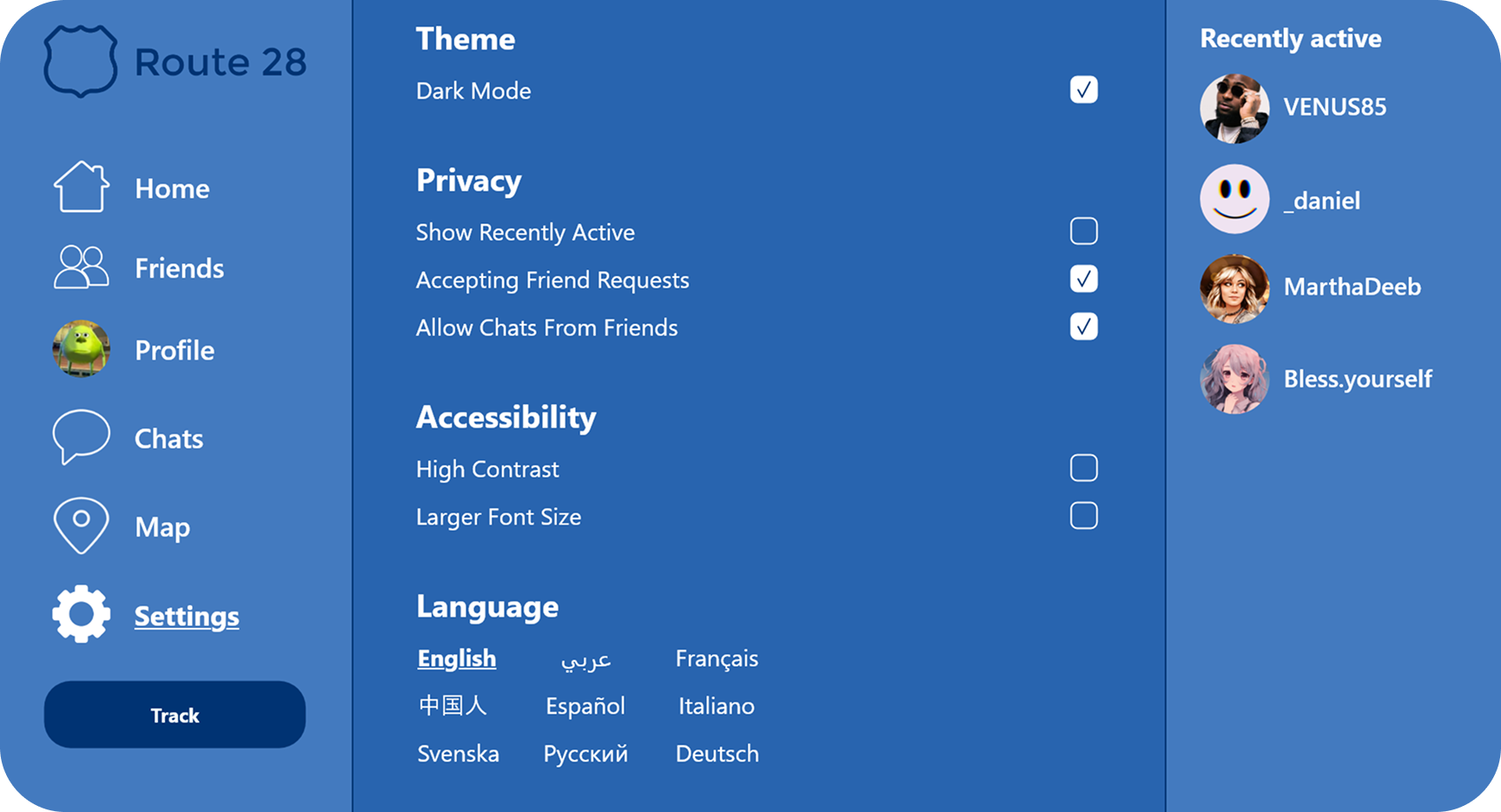The width and height of the screenshot is (1501, 812).
Task: Turn off Allow Chats From Friends
Action: (1083, 327)
